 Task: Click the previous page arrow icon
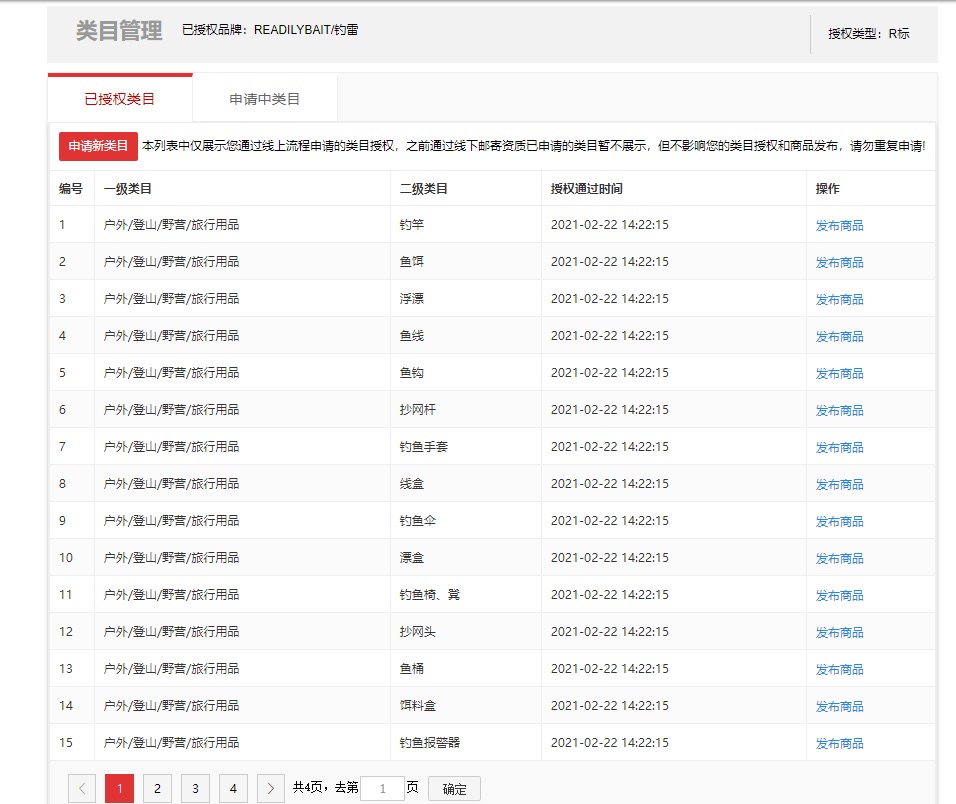82,789
